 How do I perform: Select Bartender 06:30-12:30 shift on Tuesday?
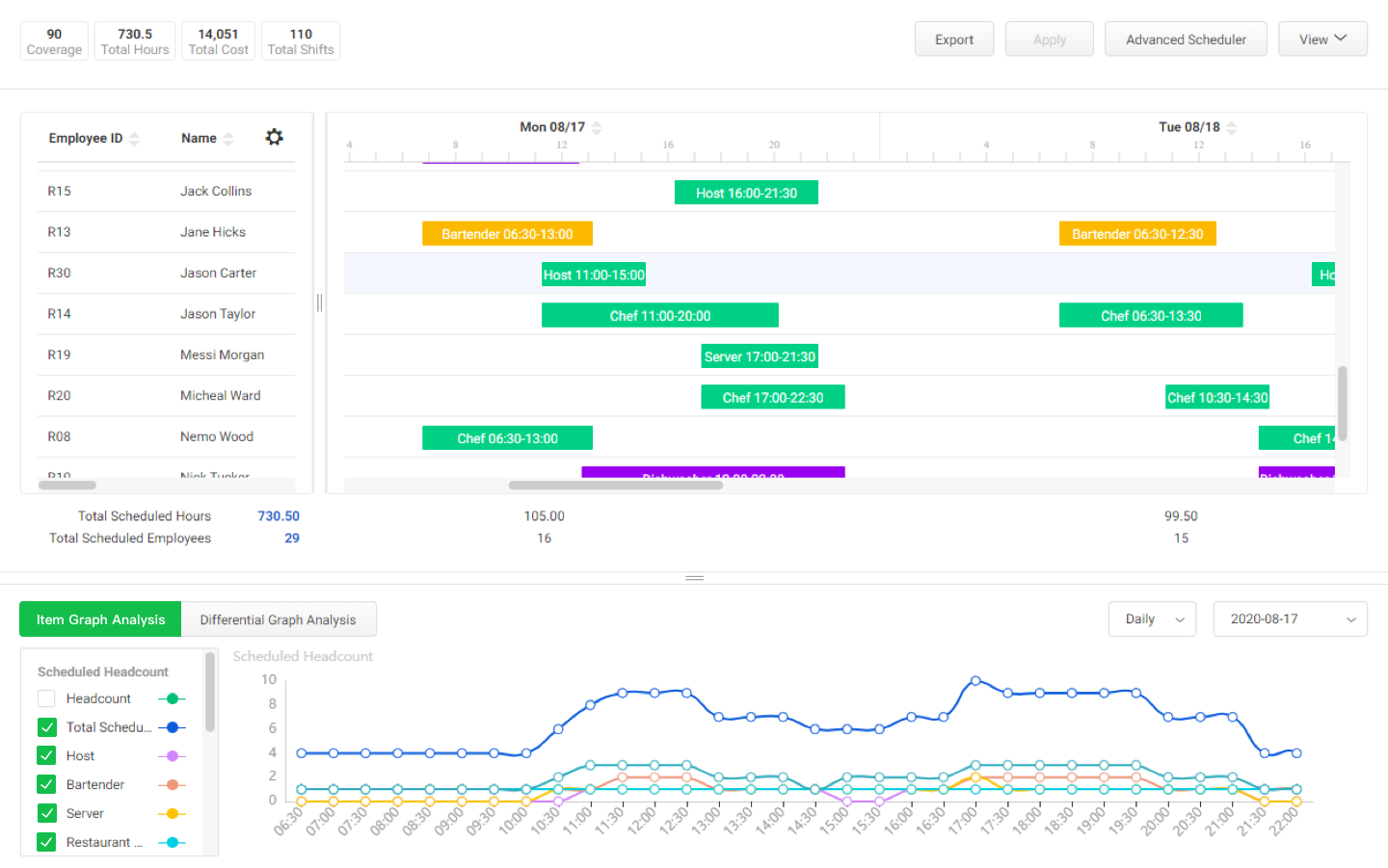(1137, 234)
